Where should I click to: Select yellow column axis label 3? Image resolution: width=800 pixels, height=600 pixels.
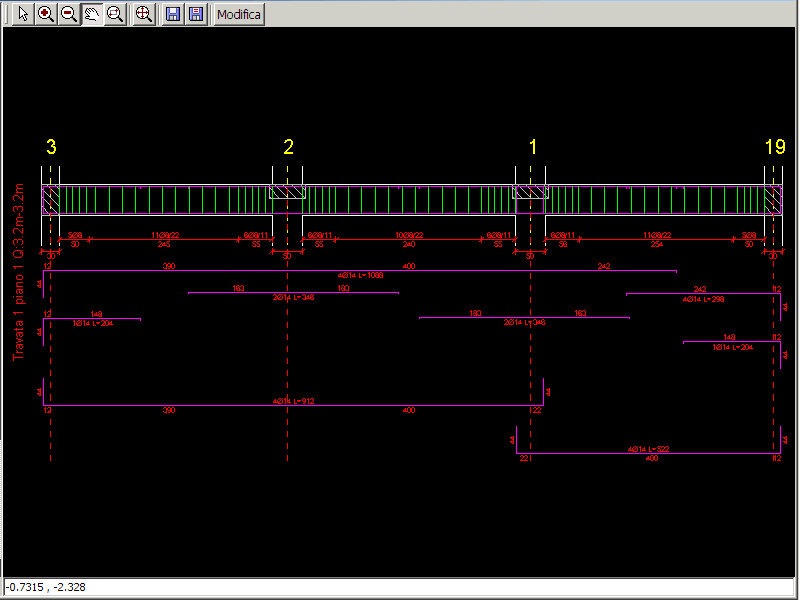(51, 147)
